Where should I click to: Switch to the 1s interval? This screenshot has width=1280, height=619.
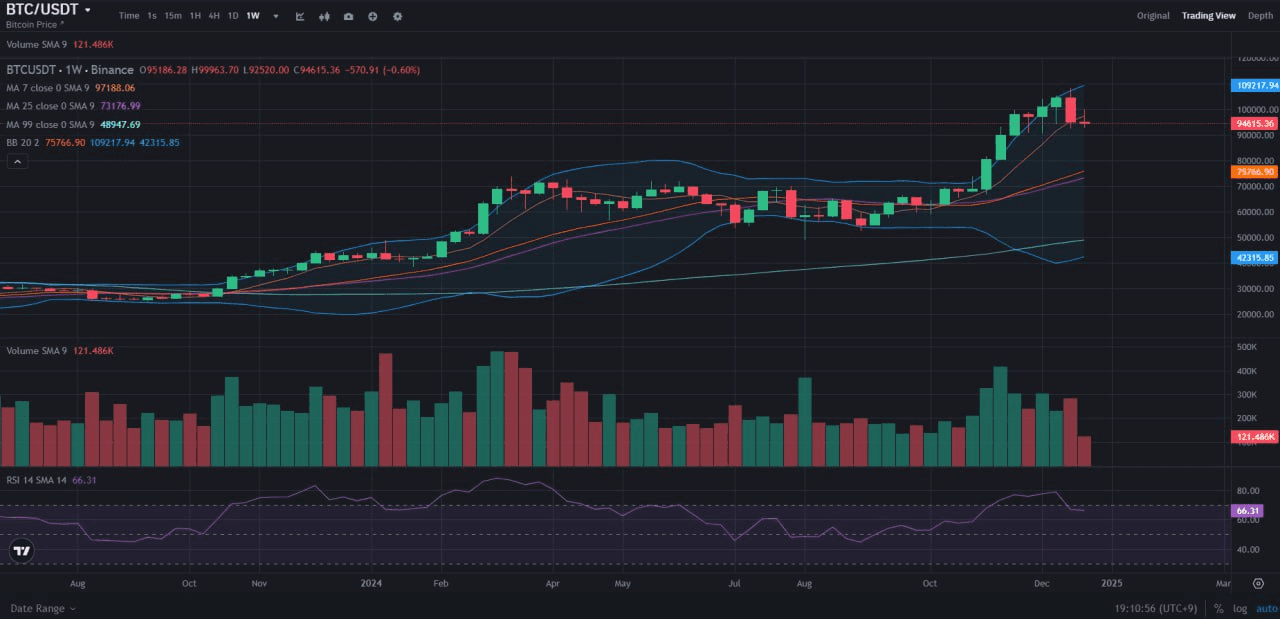click(x=152, y=16)
